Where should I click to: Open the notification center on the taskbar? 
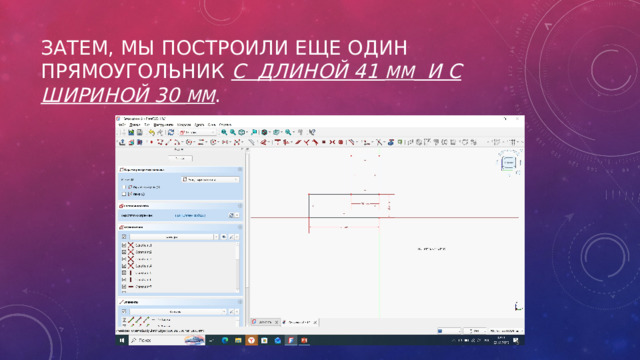click(x=516, y=340)
